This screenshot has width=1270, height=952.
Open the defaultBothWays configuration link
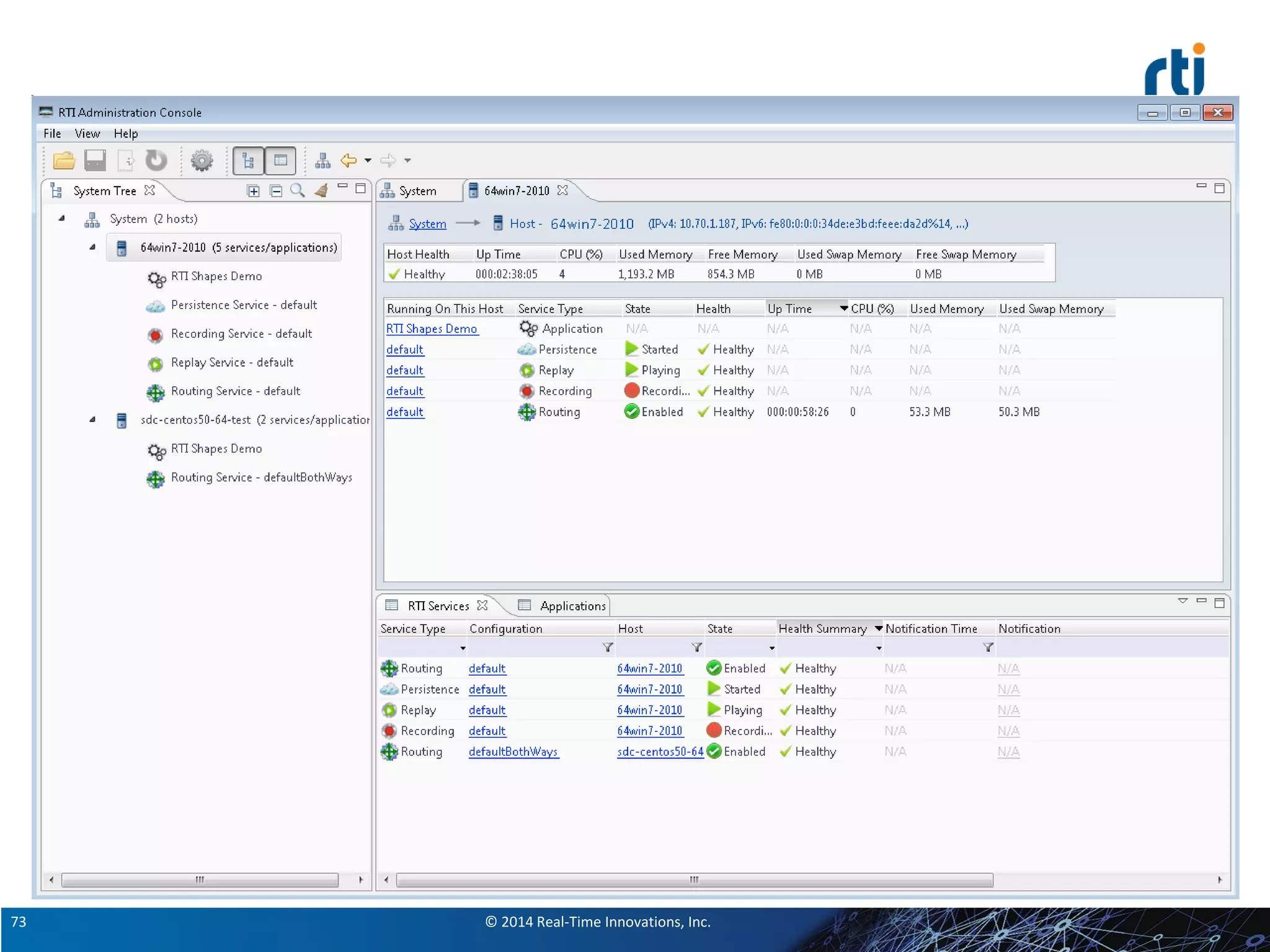[513, 752]
